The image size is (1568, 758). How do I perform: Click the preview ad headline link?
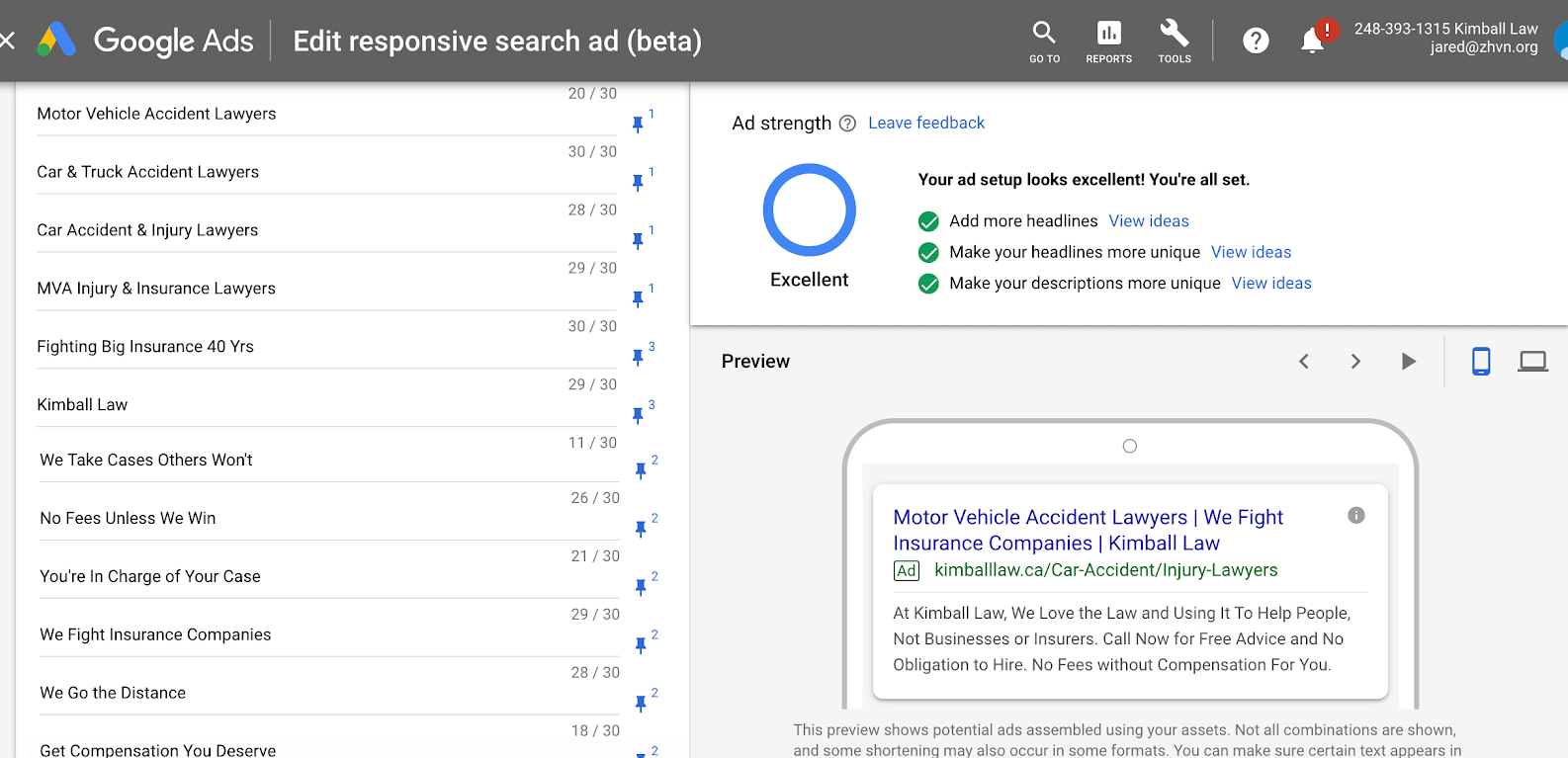click(x=1088, y=530)
